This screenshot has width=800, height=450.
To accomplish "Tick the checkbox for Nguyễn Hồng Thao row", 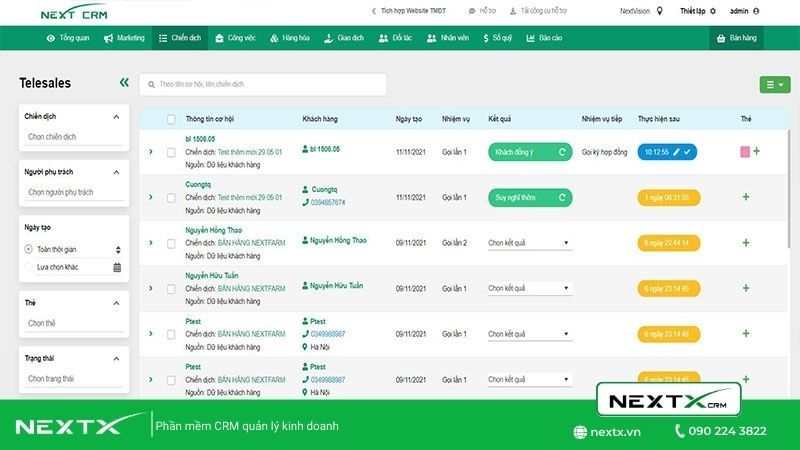I will coord(171,243).
